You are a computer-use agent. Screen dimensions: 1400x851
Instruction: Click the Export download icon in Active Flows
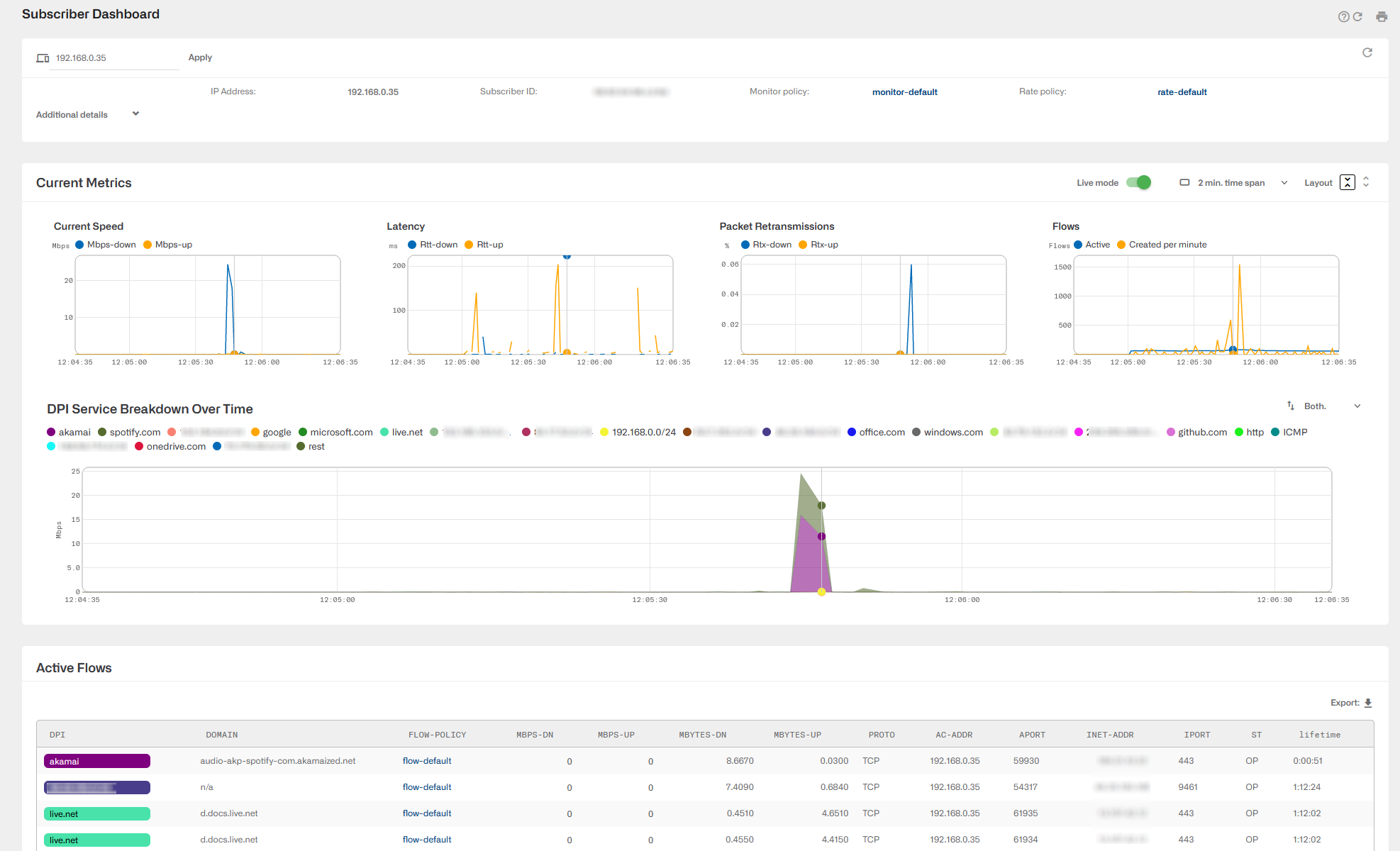click(x=1368, y=703)
